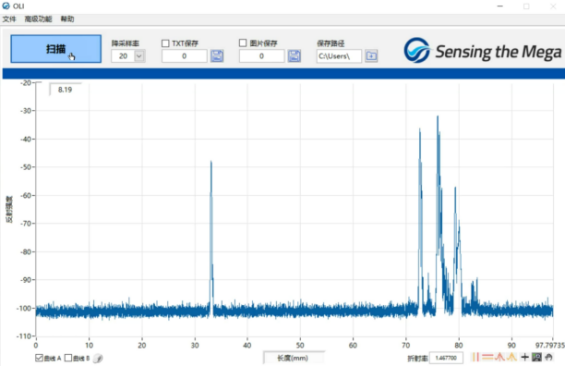Click the 扫描 scan button

[x=56, y=49]
